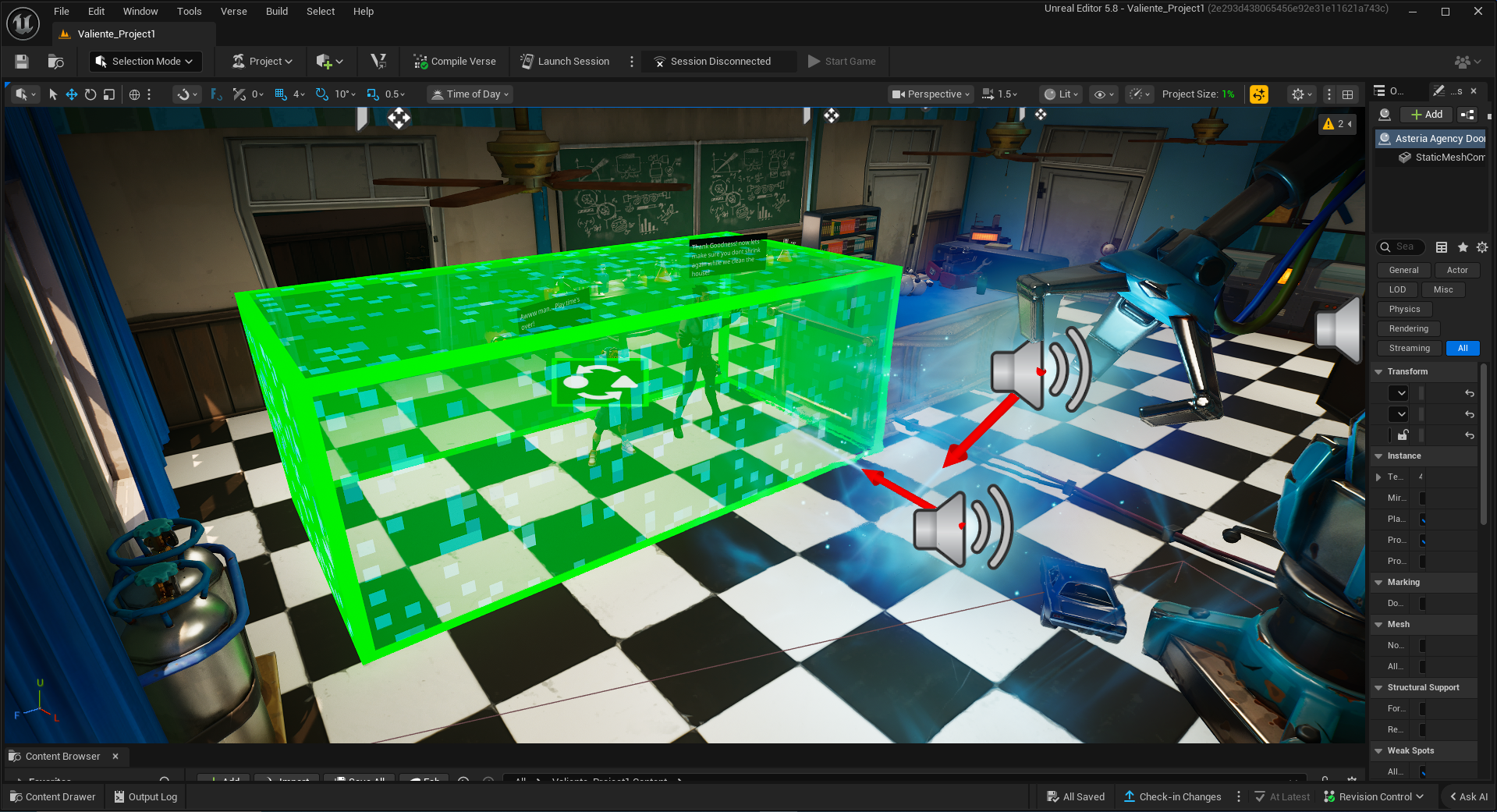Toggle the scale lock icon in Transform

pos(1403,435)
